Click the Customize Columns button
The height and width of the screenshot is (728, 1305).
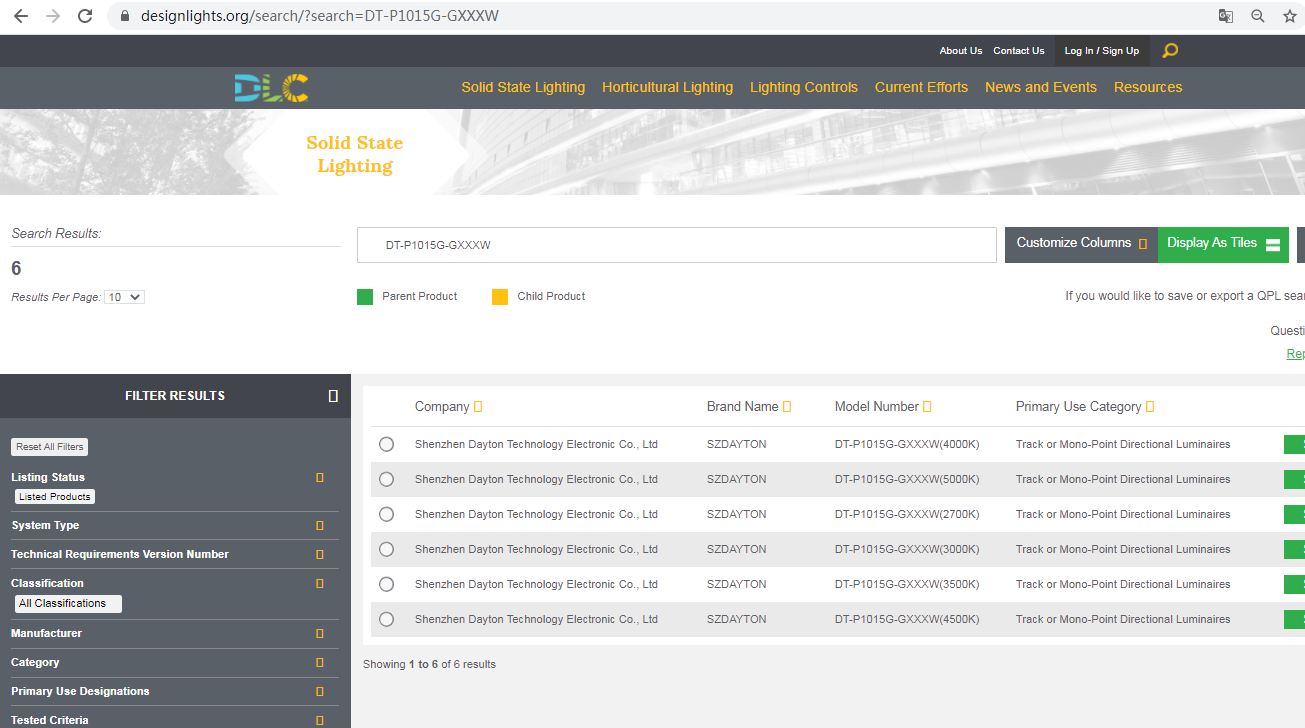tap(1081, 244)
